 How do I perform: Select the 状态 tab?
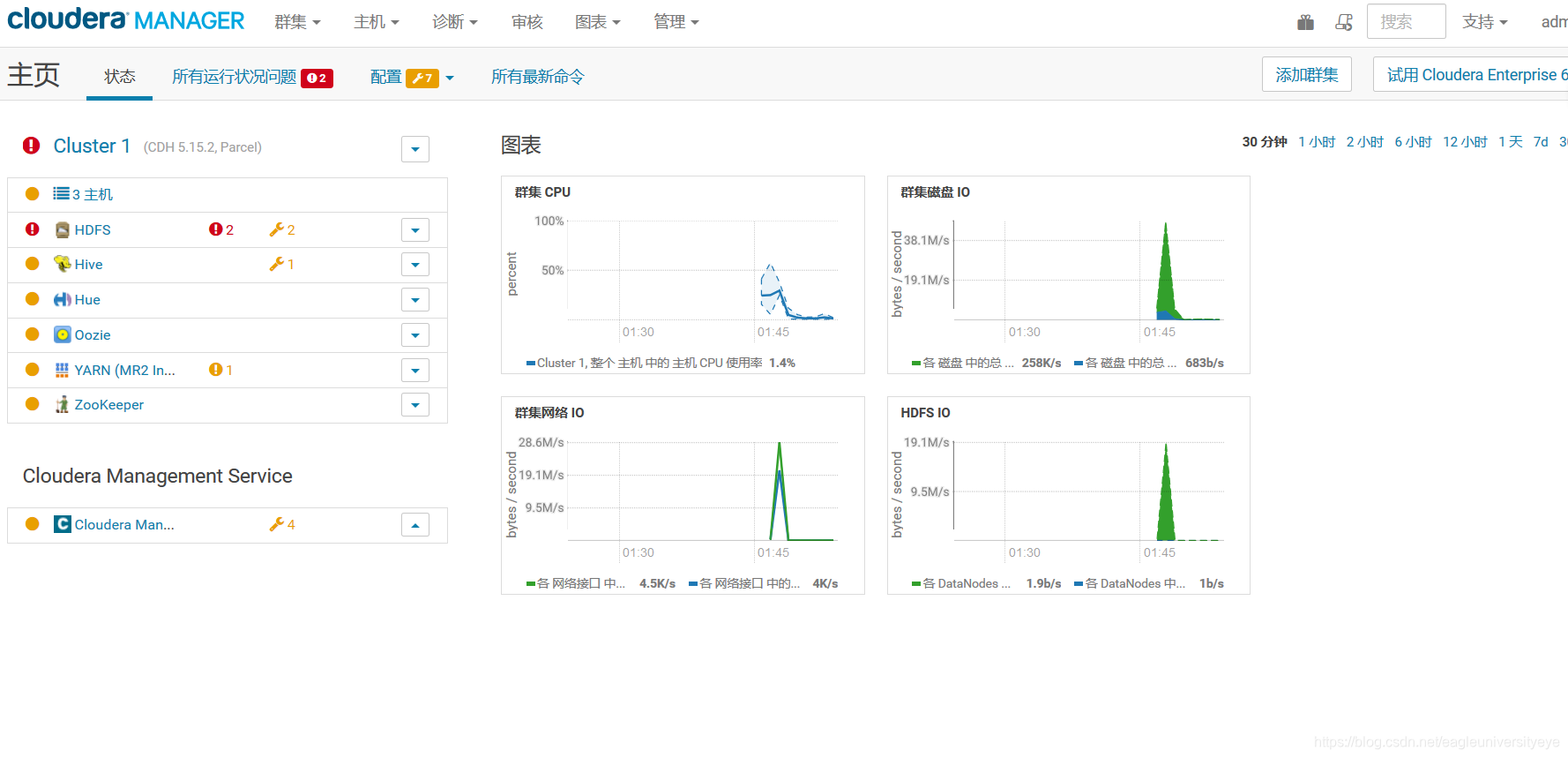[120, 77]
